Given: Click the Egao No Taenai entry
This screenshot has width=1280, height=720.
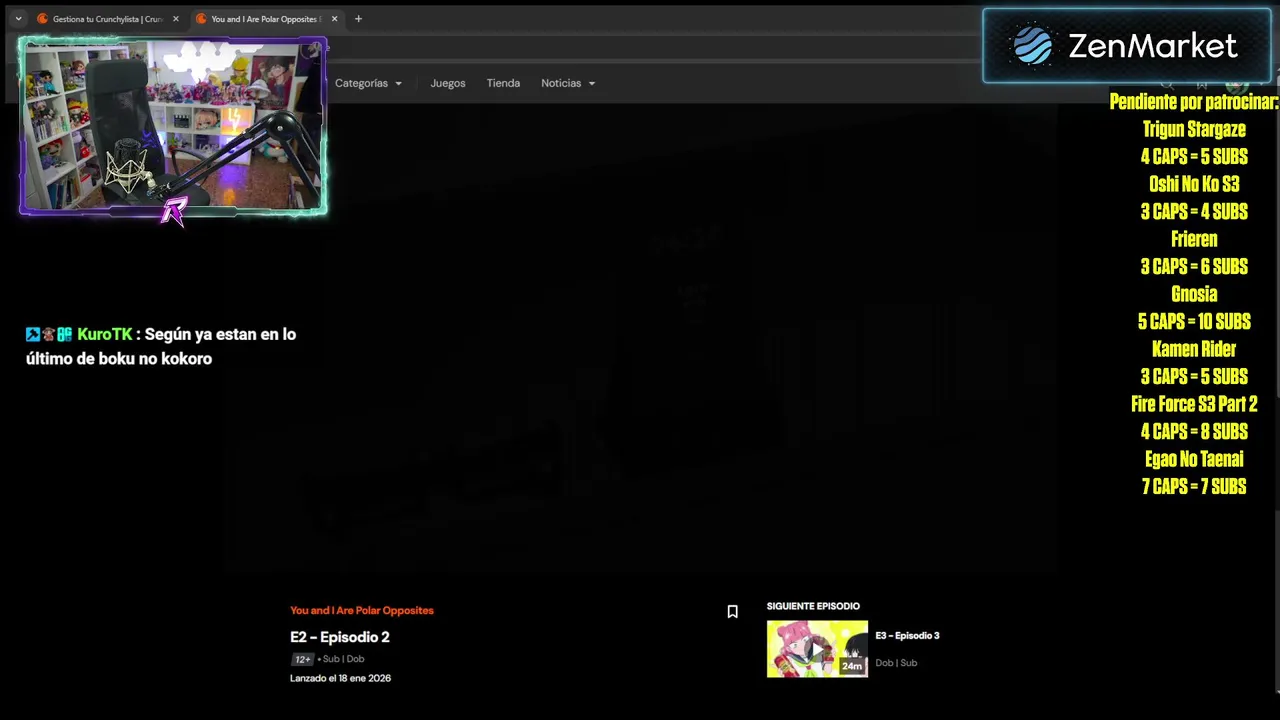Looking at the screenshot, I should pos(1194,459).
